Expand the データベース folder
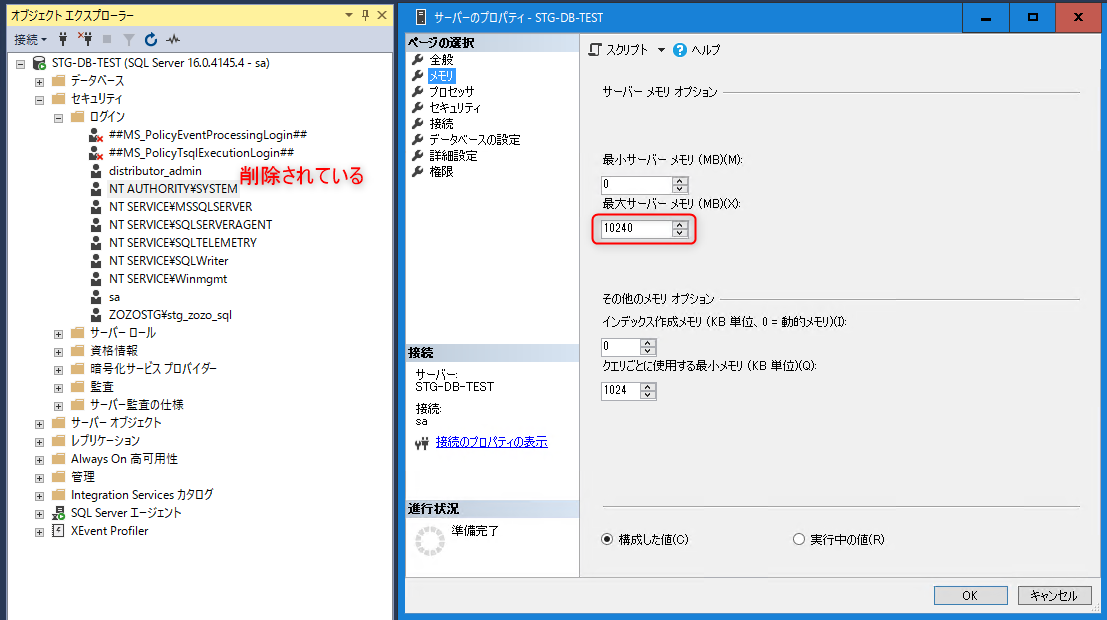This screenshot has width=1107, height=620. click(40, 82)
